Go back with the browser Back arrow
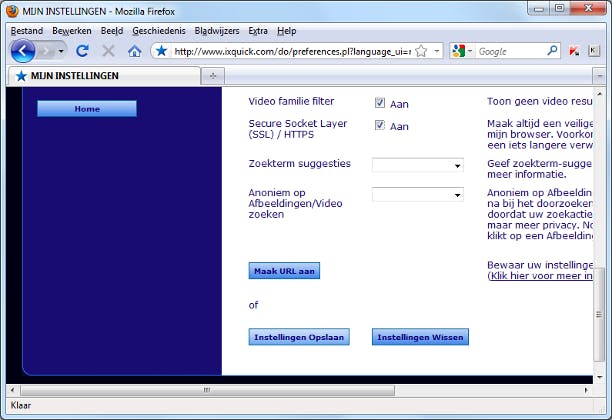The height and width of the screenshot is (420, 612). (x=23, y=51)
